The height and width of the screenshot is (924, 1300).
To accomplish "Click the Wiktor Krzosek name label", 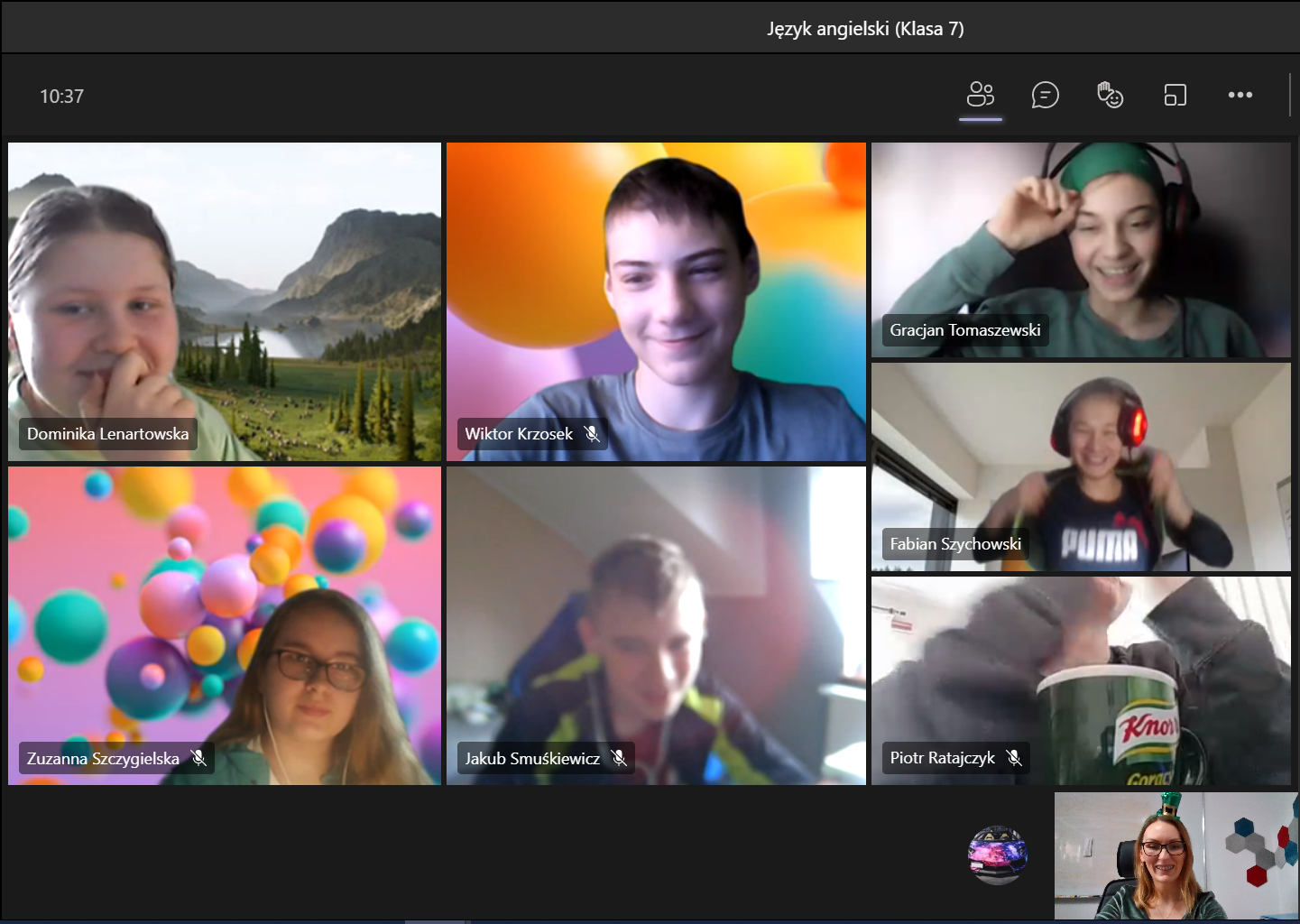I will click(x=519, y=434).
